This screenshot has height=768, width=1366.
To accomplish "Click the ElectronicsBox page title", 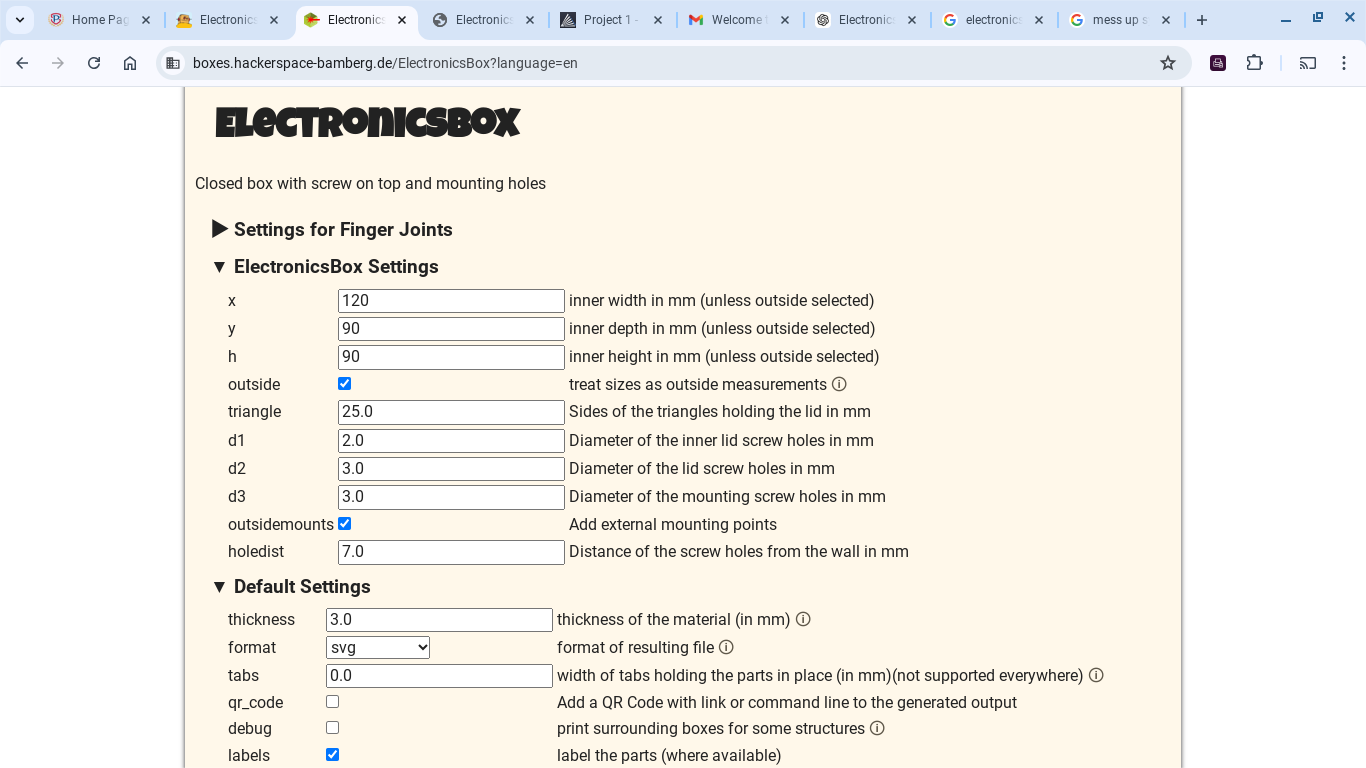I will (368, 123).
